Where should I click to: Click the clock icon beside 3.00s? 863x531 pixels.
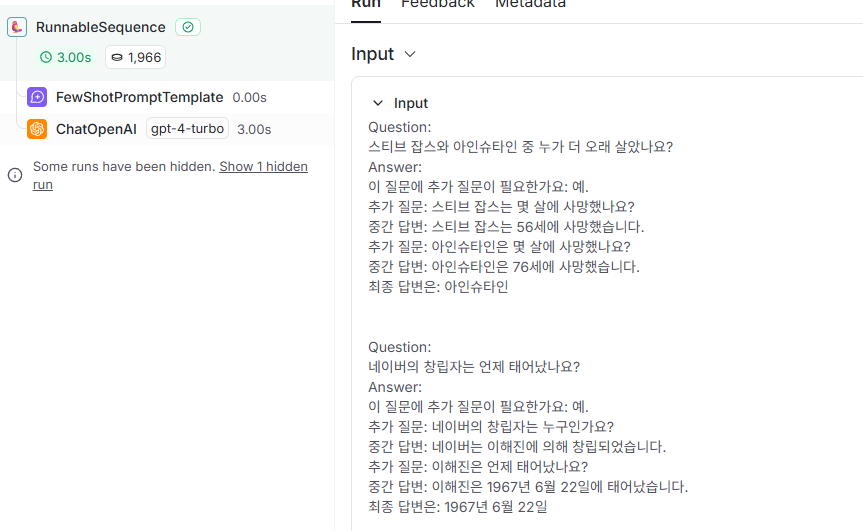(x=46, y=57)
